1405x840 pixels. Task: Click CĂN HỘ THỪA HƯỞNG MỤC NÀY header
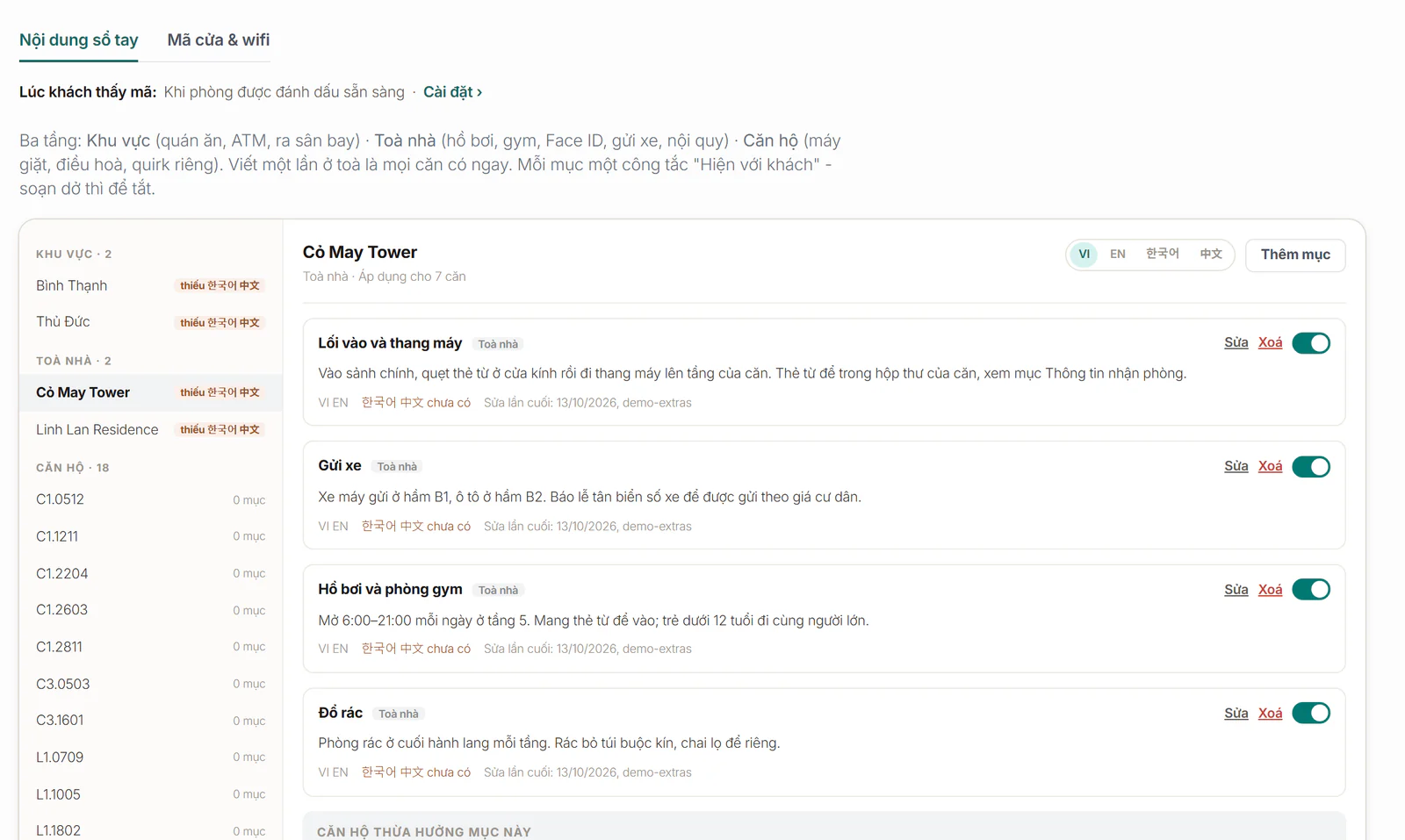click(x=424, y=831)
